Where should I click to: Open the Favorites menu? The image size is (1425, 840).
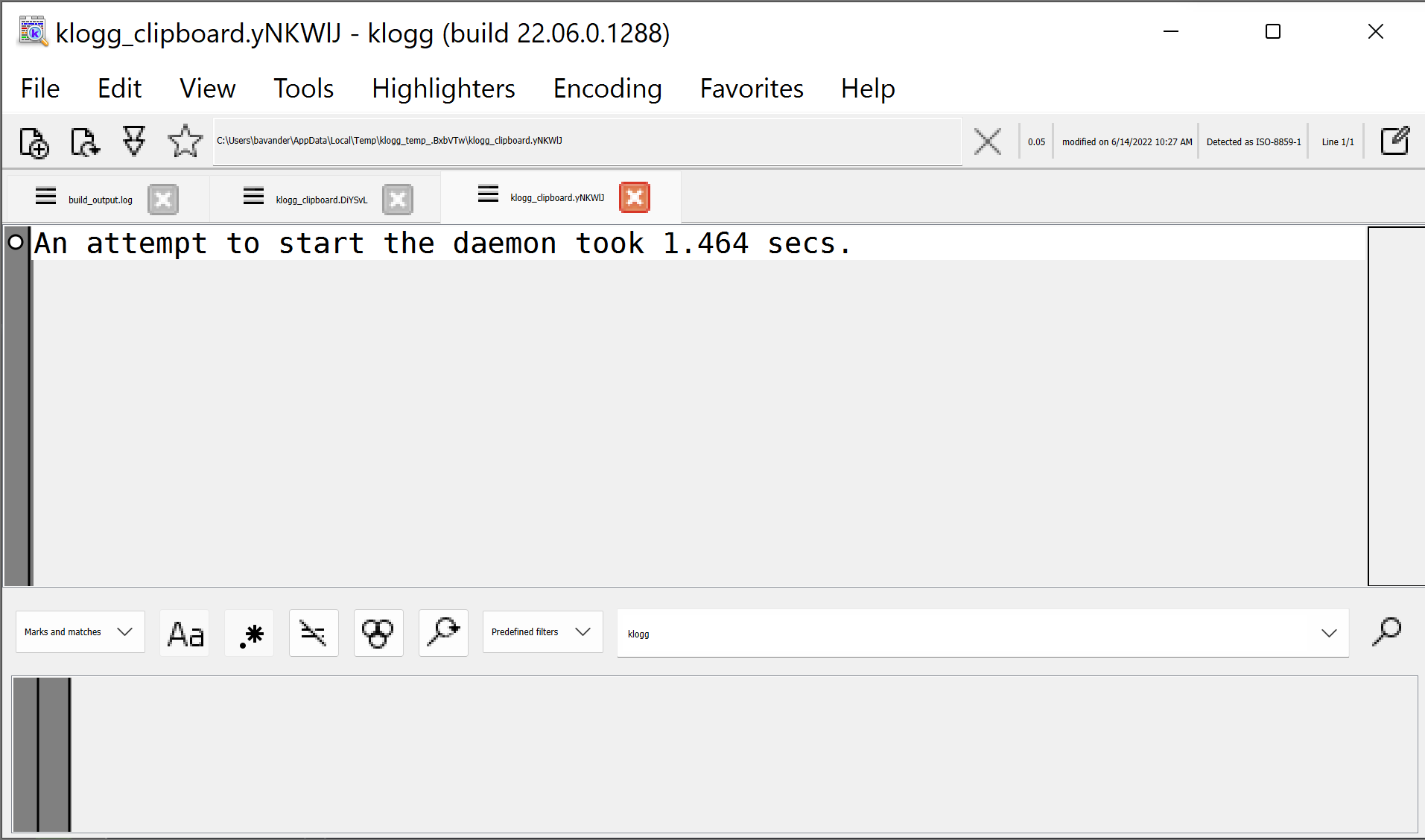pos(752,89)
